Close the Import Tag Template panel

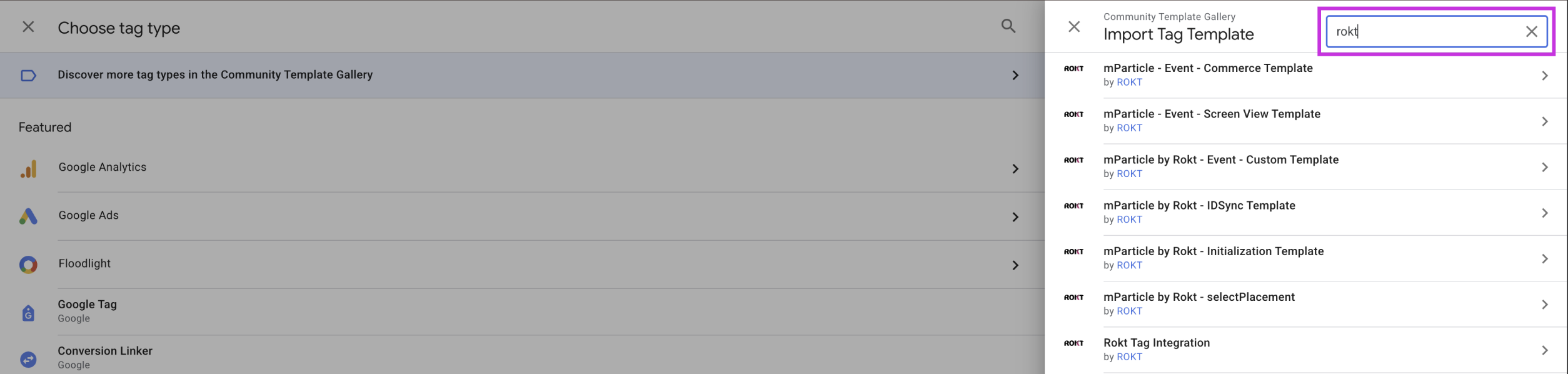[x=1073, y=26]
